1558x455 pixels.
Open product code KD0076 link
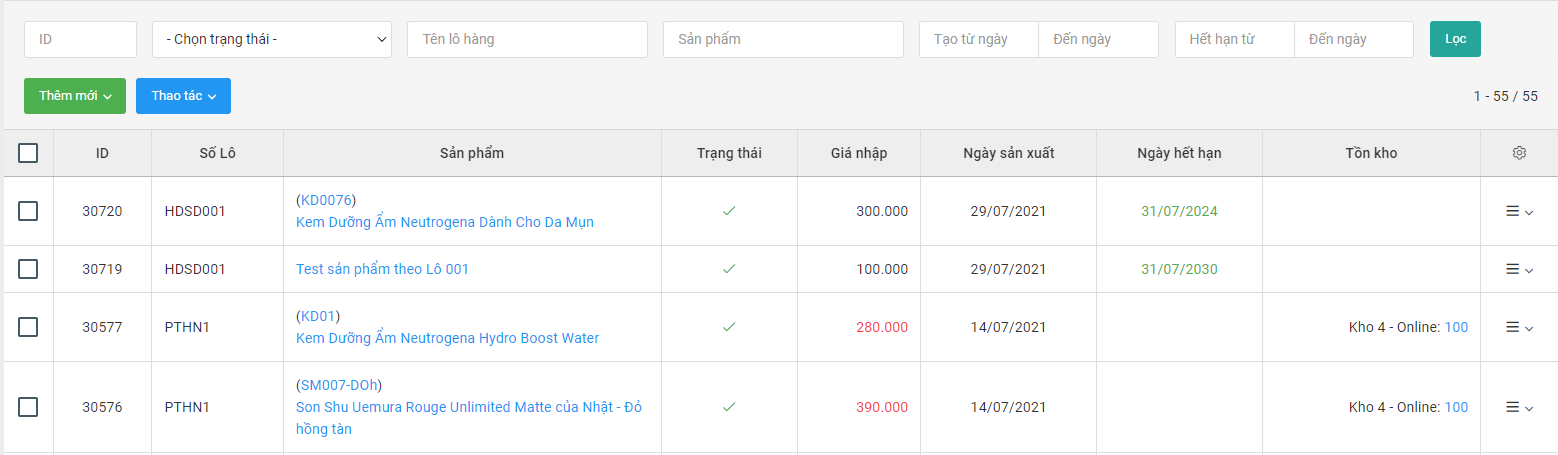pyautogui.click(x=326, y=200)
